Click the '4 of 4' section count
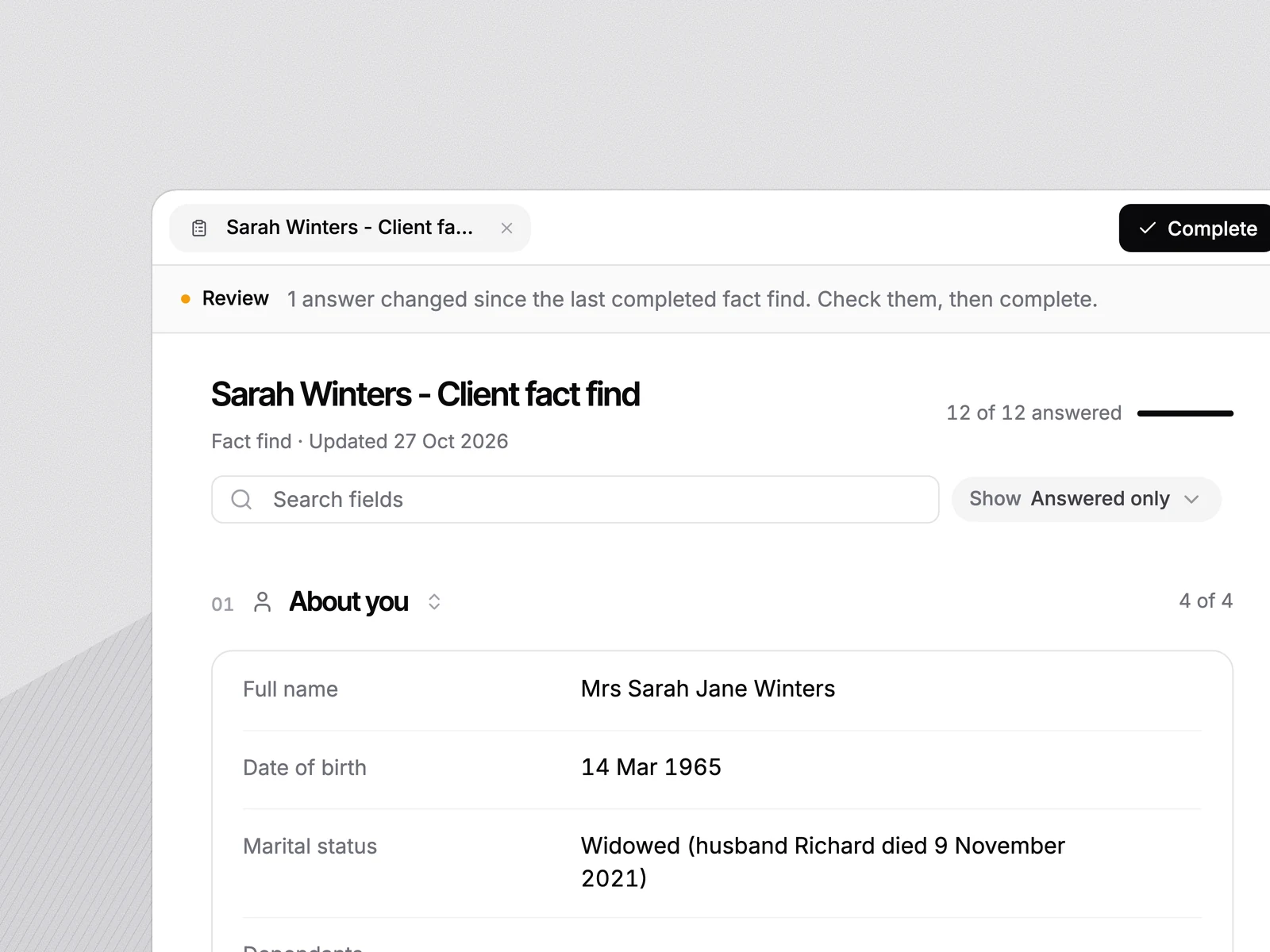1270x952 pixels. [1206, 601]
